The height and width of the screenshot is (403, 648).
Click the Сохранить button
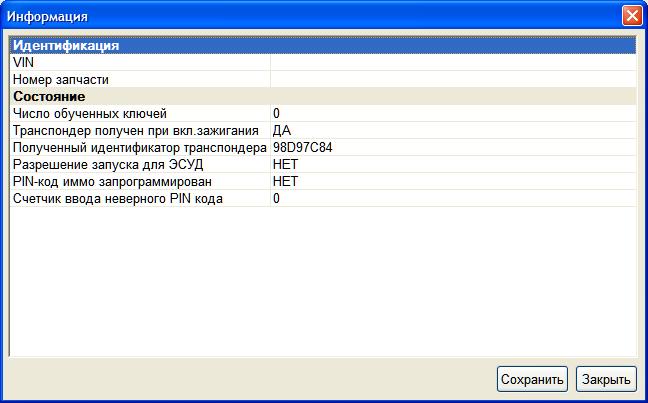(x=532, y=379)
